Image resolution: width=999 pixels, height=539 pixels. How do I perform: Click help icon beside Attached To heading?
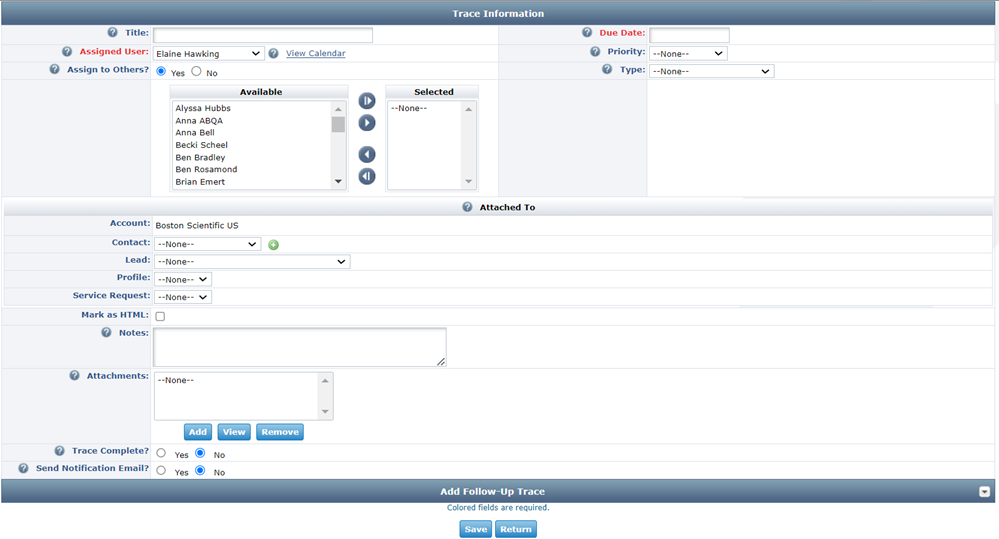point(467,207)
